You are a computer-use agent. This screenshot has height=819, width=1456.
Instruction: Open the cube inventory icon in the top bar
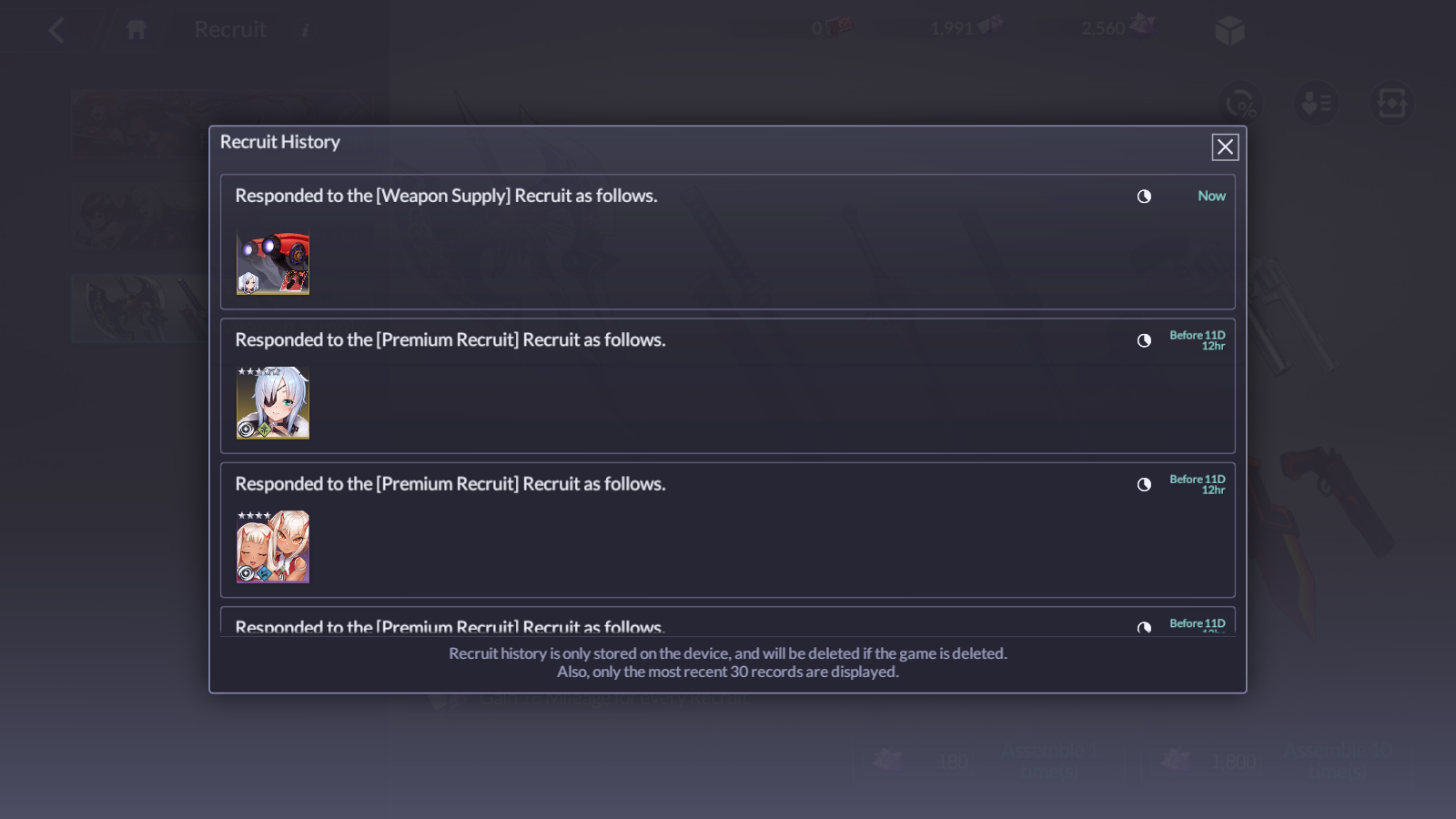pos(1229,30)
